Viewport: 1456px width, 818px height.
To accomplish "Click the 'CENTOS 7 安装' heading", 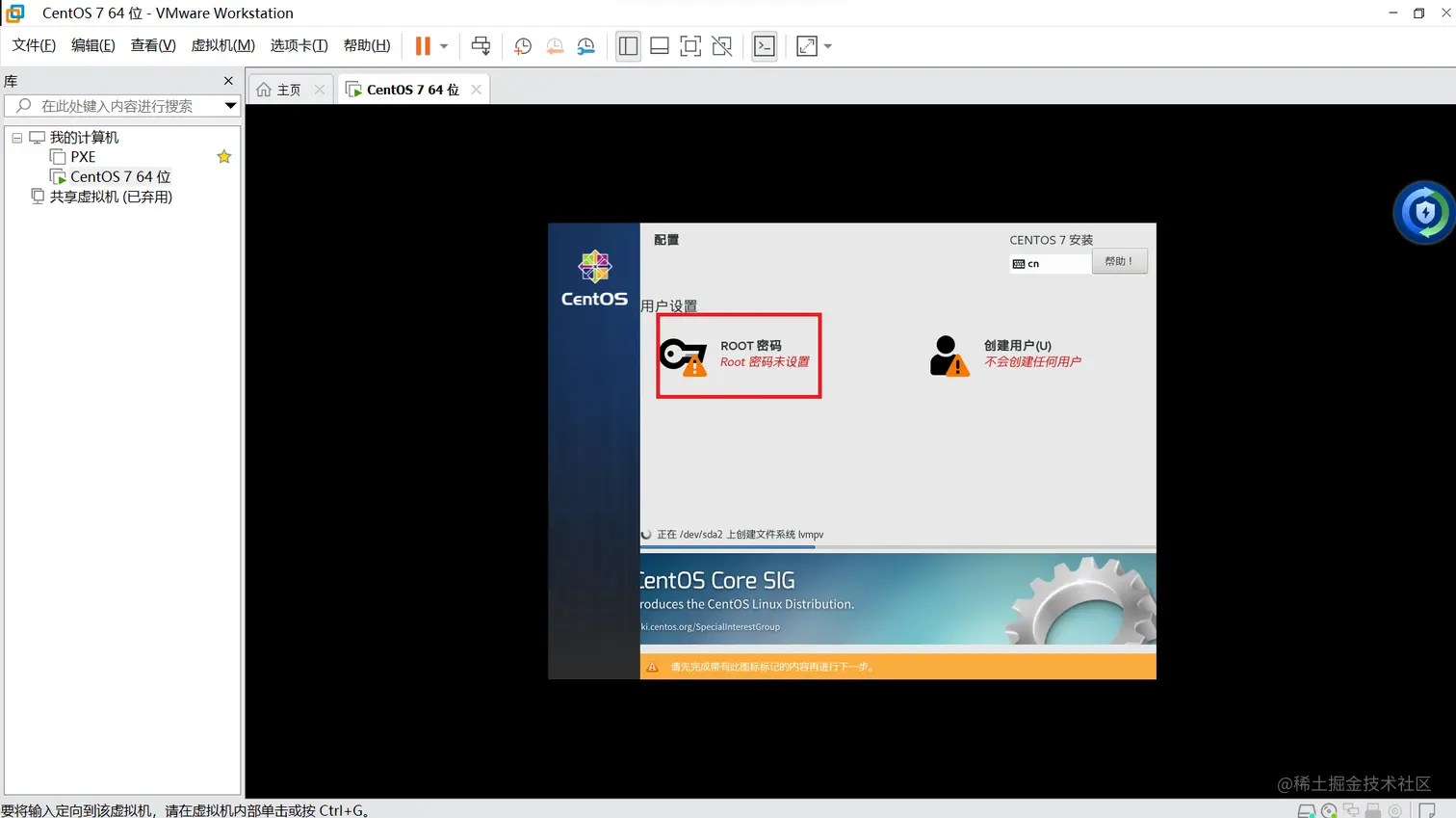I will tap(1051, 240).
